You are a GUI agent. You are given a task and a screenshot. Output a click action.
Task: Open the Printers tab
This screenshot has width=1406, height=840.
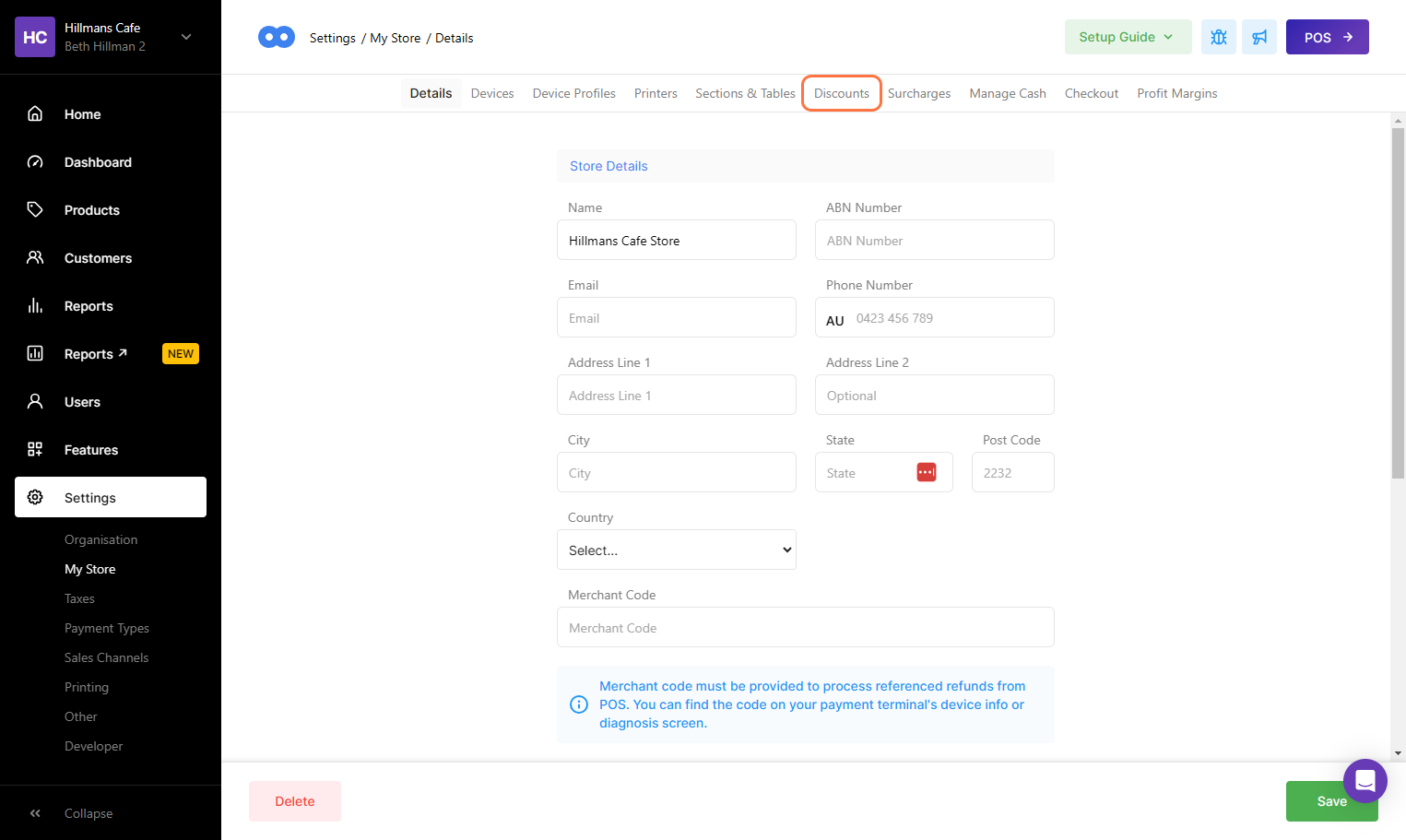656,93
